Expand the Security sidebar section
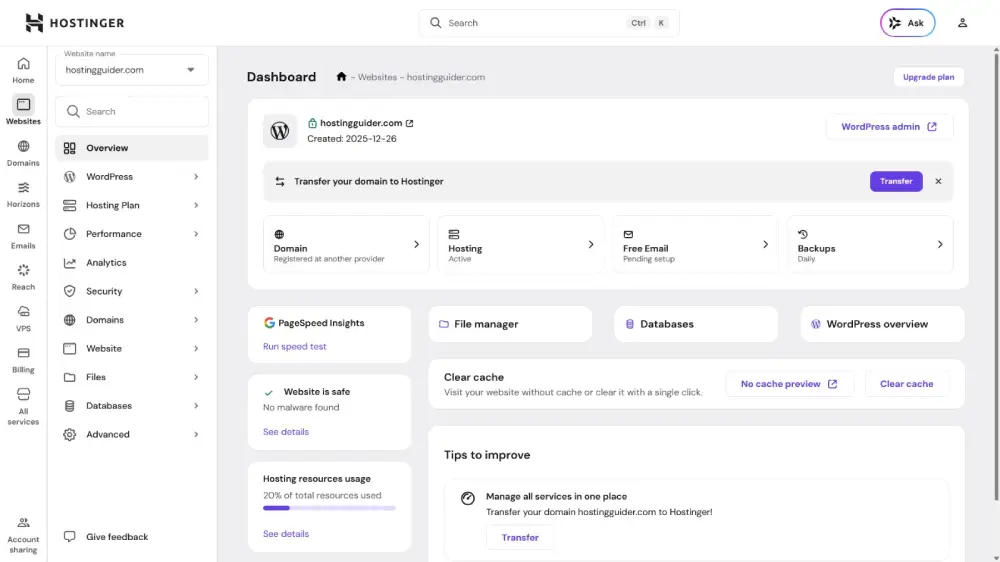The image size is (1000, 562). [x=131, y=291]
